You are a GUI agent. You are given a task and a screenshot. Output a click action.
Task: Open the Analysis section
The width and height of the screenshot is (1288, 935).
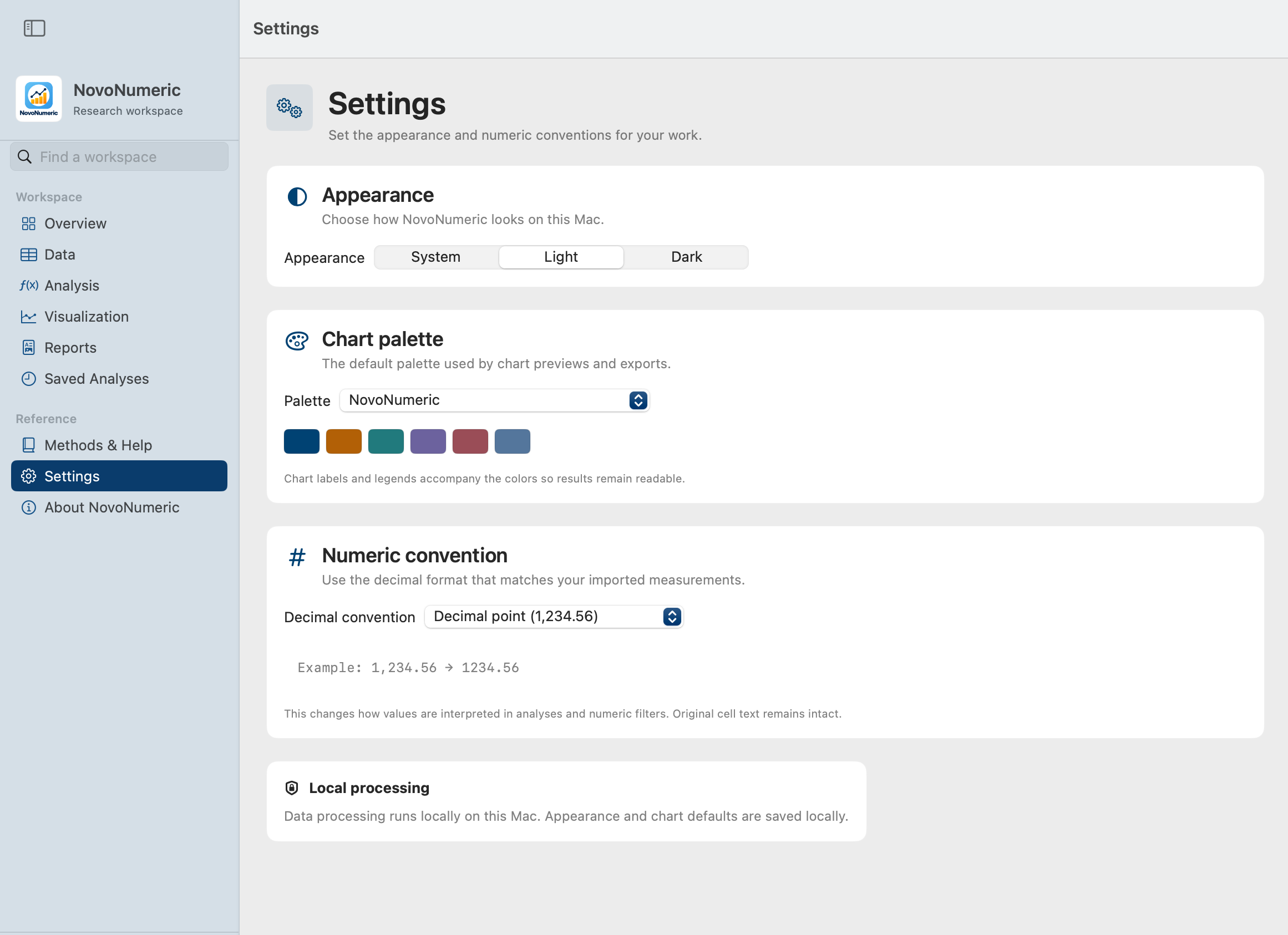[x=119, y=286]
